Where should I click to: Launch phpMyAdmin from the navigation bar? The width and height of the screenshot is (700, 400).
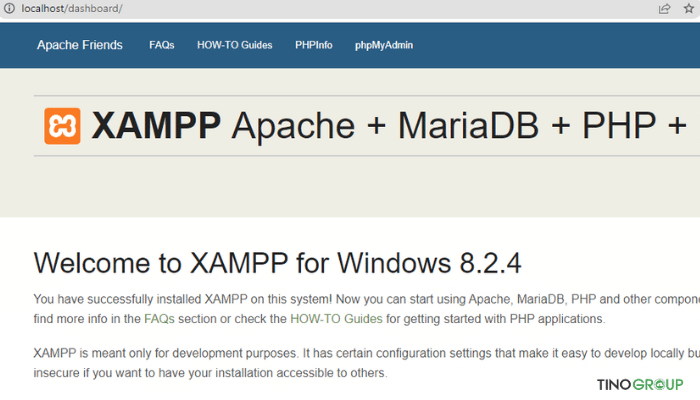(x=384, y=45)
